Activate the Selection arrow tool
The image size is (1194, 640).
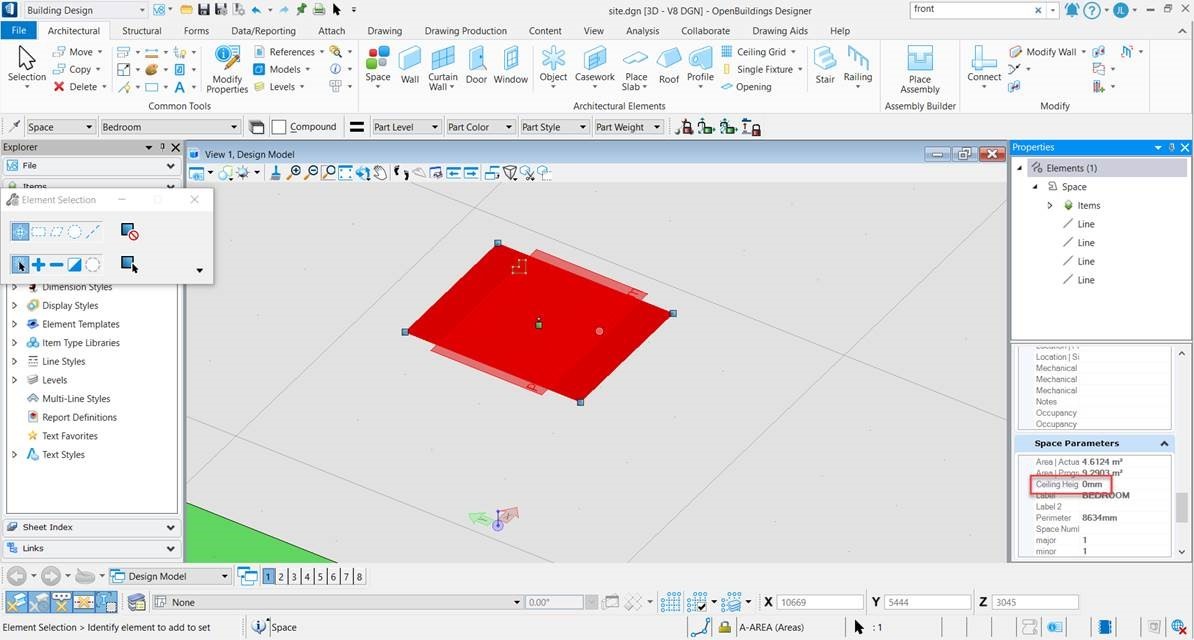(x=27, y=65)
